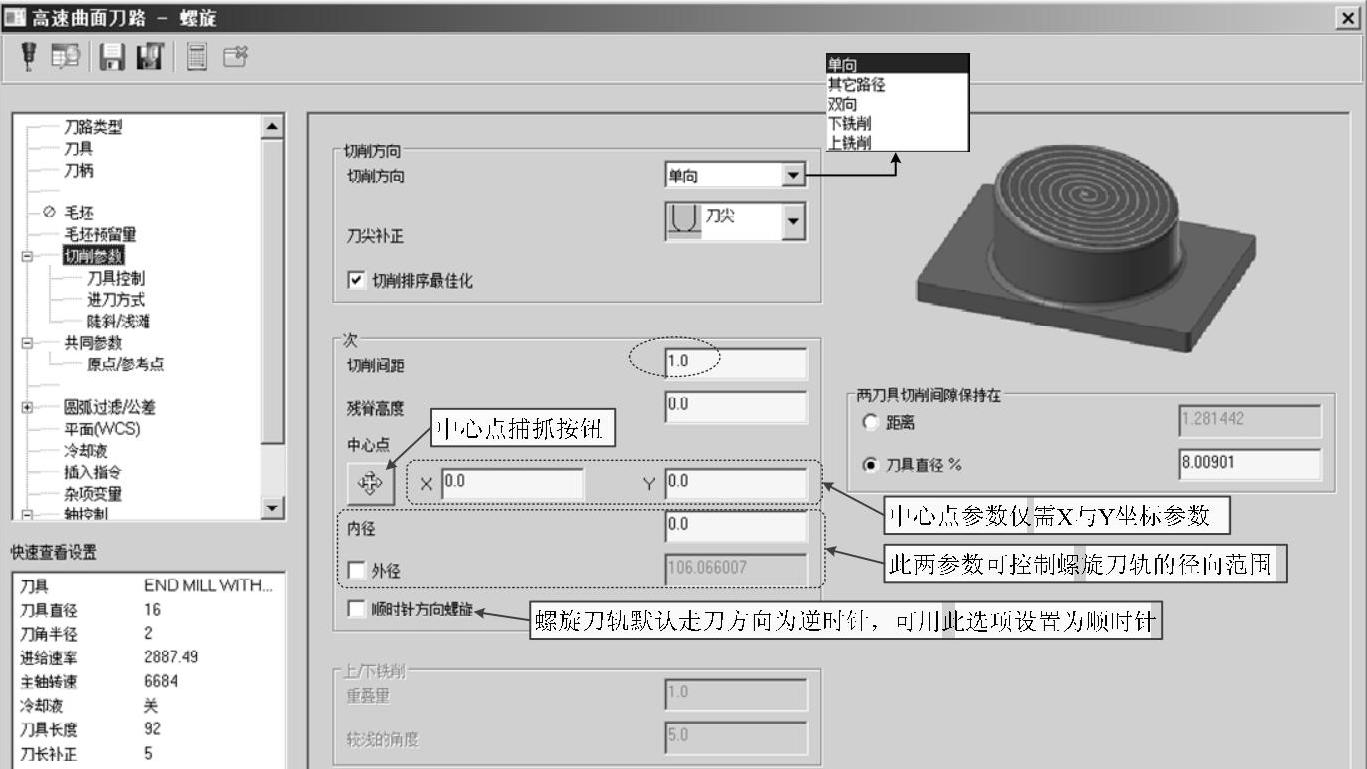Image resolution: width=1367 pixels, height=769 pixels.
Task: Tick the 外径 checkbox
Action: [x=356, y=571]
